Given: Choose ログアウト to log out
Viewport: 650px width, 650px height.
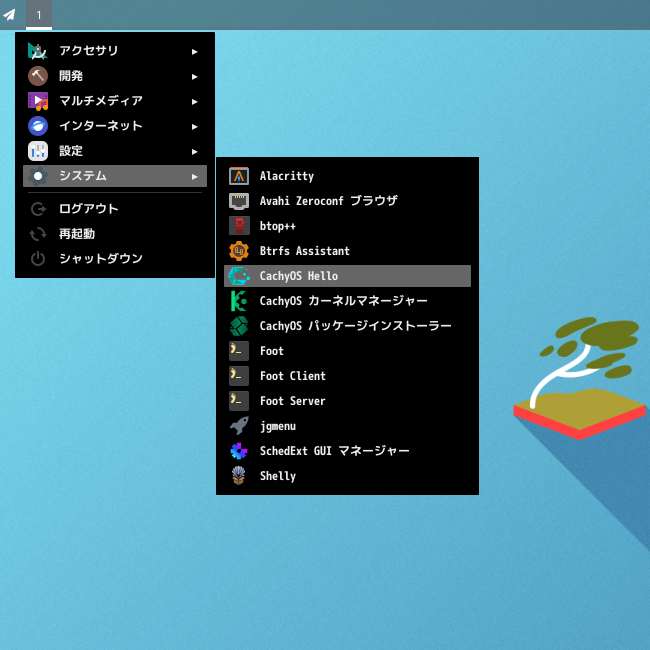Looking at the screenshot, I should (x=115, y=209).
